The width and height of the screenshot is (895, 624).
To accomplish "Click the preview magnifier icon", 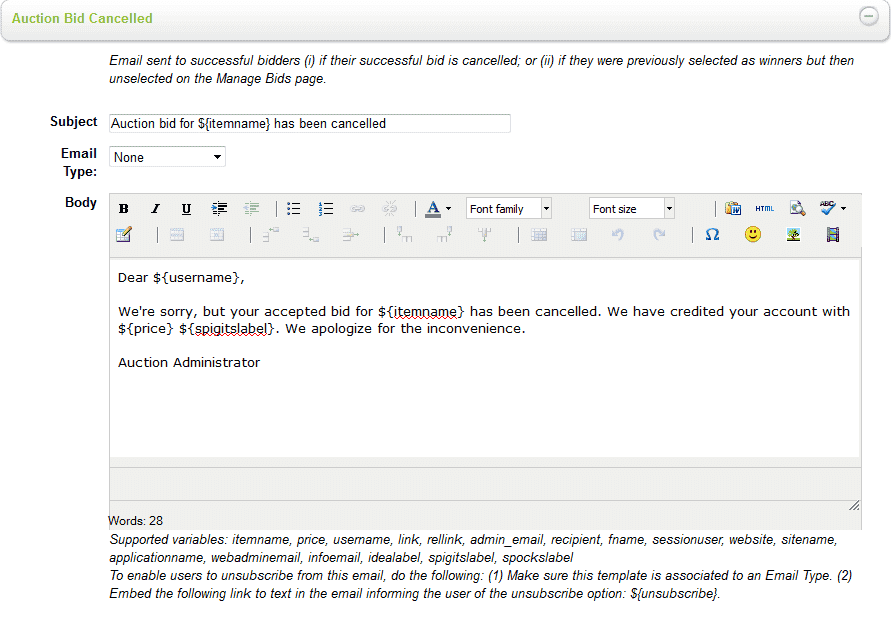I will coord(796,209).
